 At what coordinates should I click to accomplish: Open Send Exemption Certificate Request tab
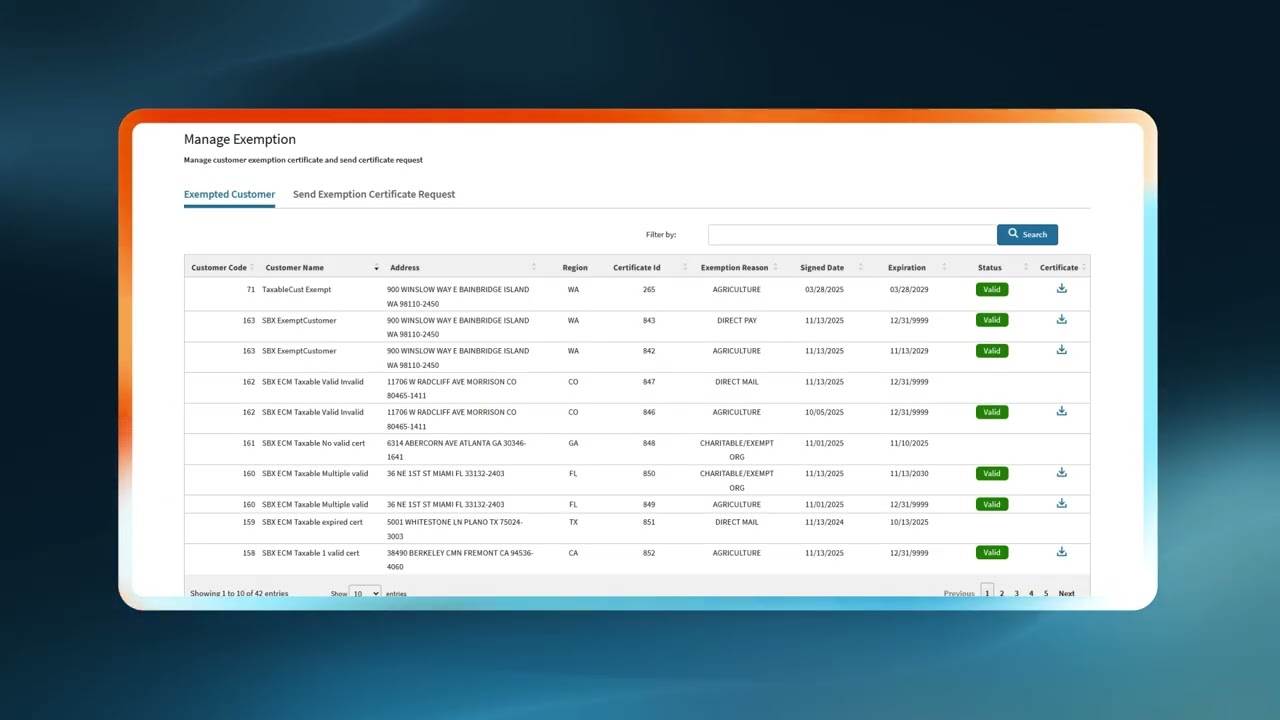[x=374, y=194]
